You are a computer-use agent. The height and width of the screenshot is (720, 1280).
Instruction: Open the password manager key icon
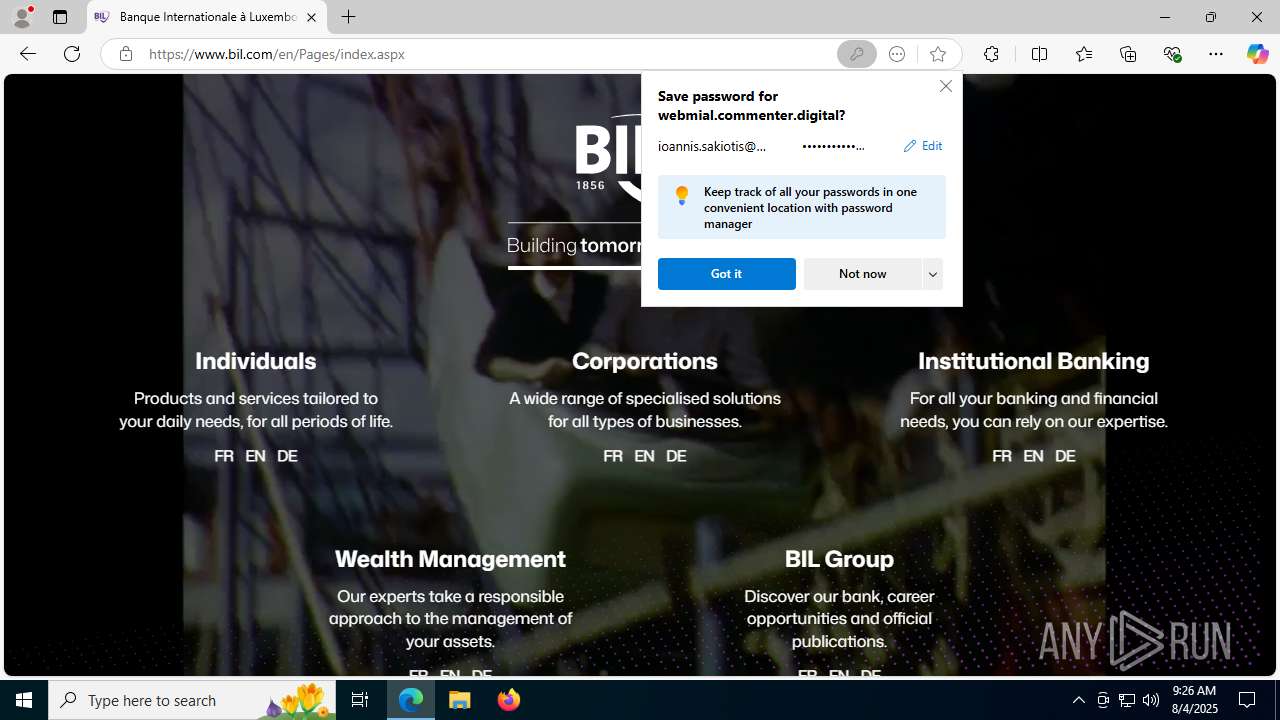coord(857,54)
